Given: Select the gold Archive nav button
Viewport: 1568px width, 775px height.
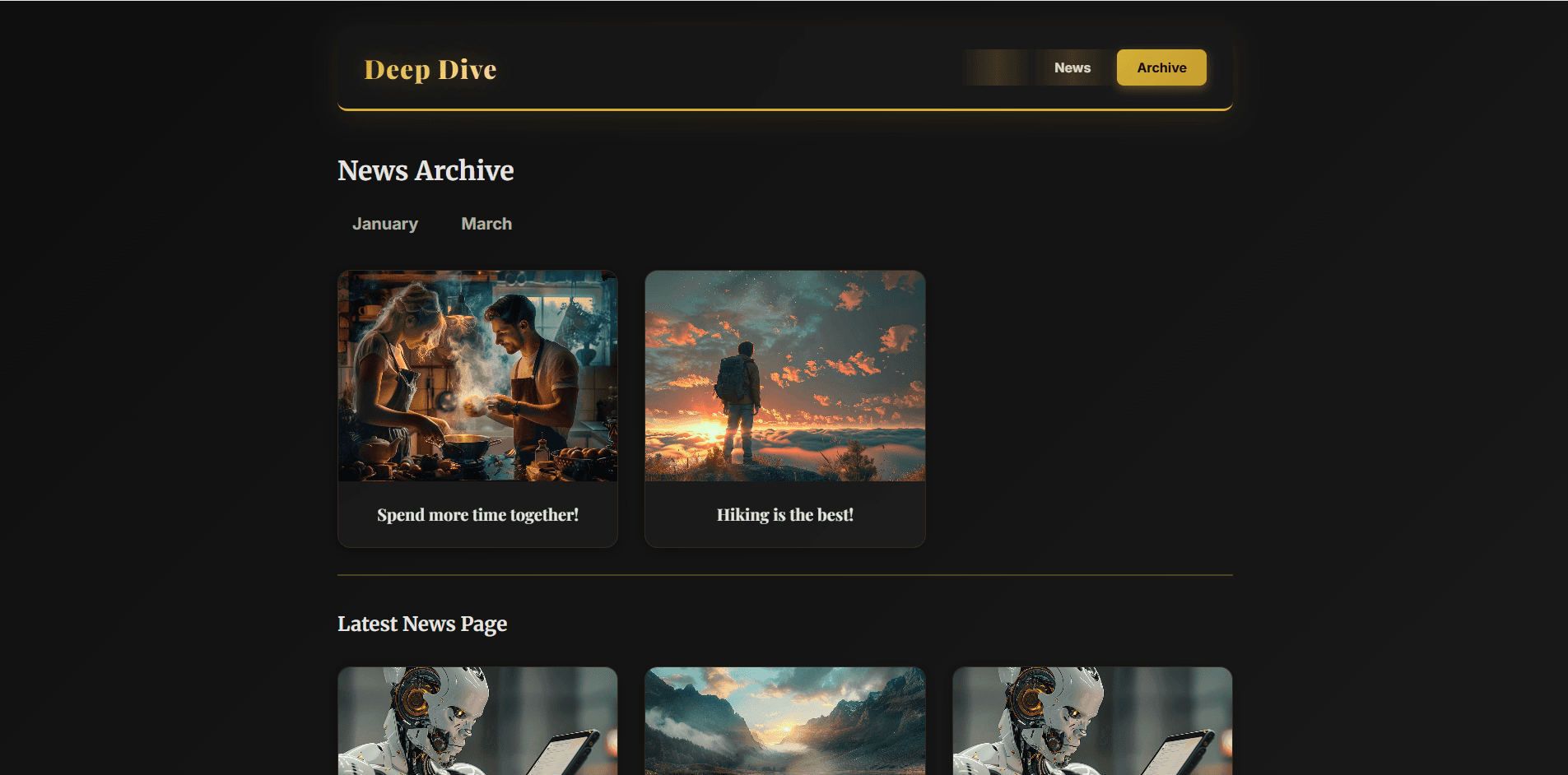Looking at the screenshot, I should coord(1161,67).
